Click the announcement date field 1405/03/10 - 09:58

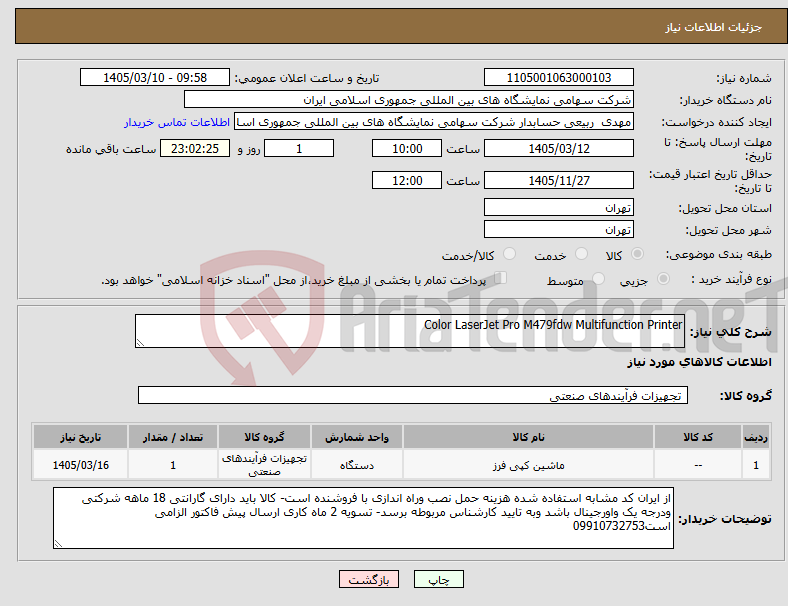(155, 77)
